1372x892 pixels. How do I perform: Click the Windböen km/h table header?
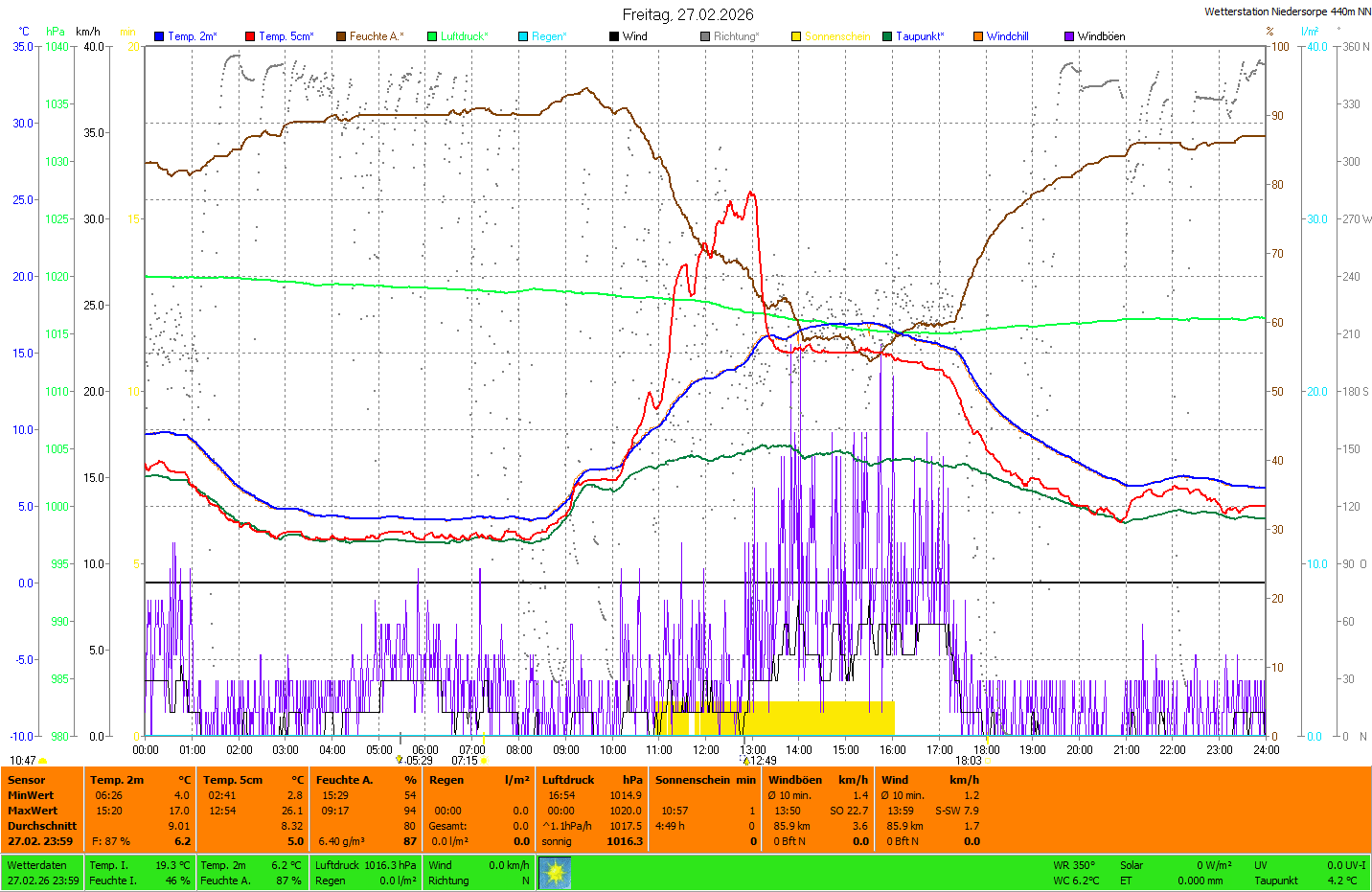point(817,780)
